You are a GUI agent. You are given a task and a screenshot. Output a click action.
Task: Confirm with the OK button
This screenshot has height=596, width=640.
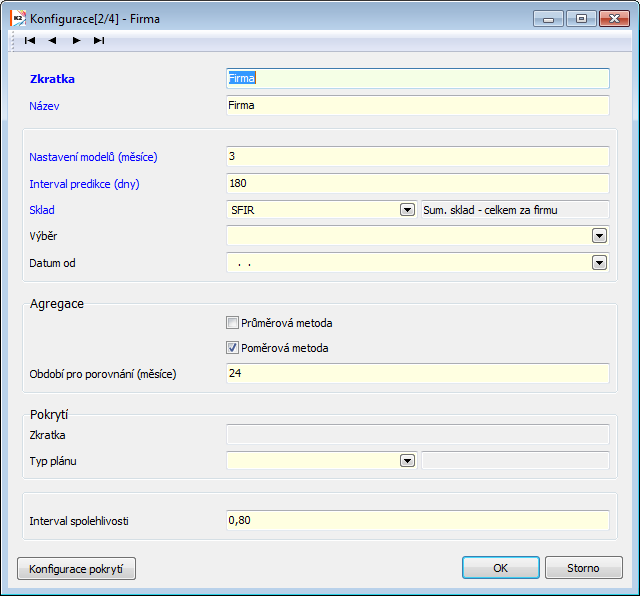tap(501, 568)
